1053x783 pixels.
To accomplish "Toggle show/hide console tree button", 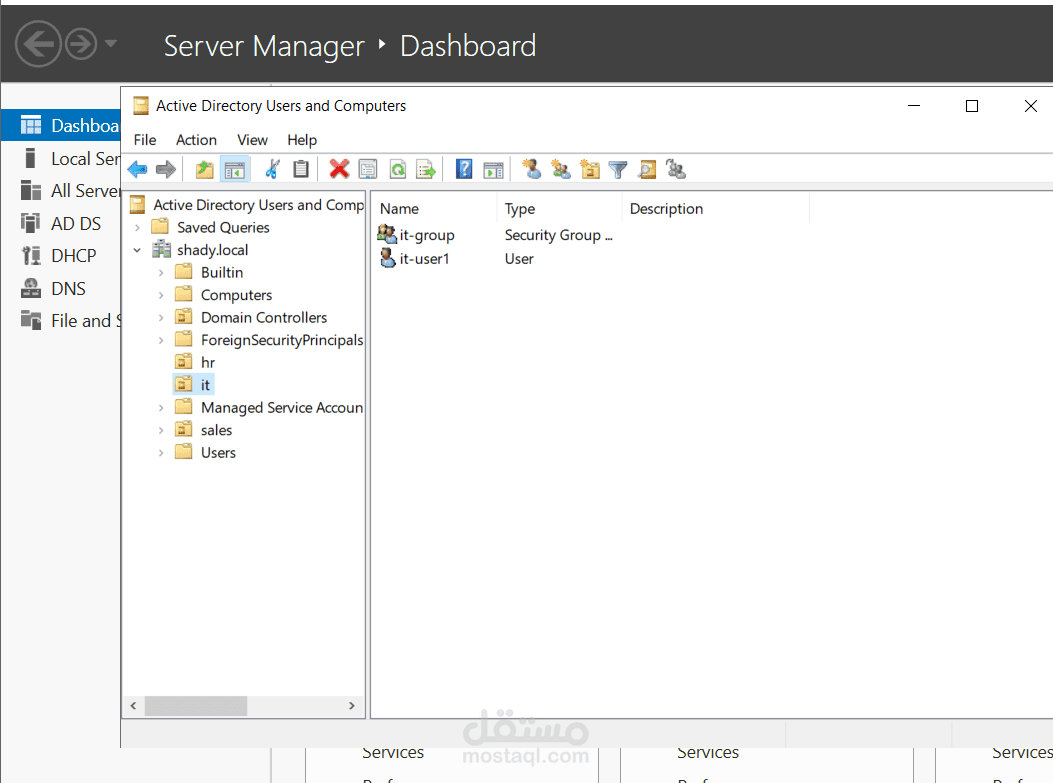I will click(x=235, y=170).
